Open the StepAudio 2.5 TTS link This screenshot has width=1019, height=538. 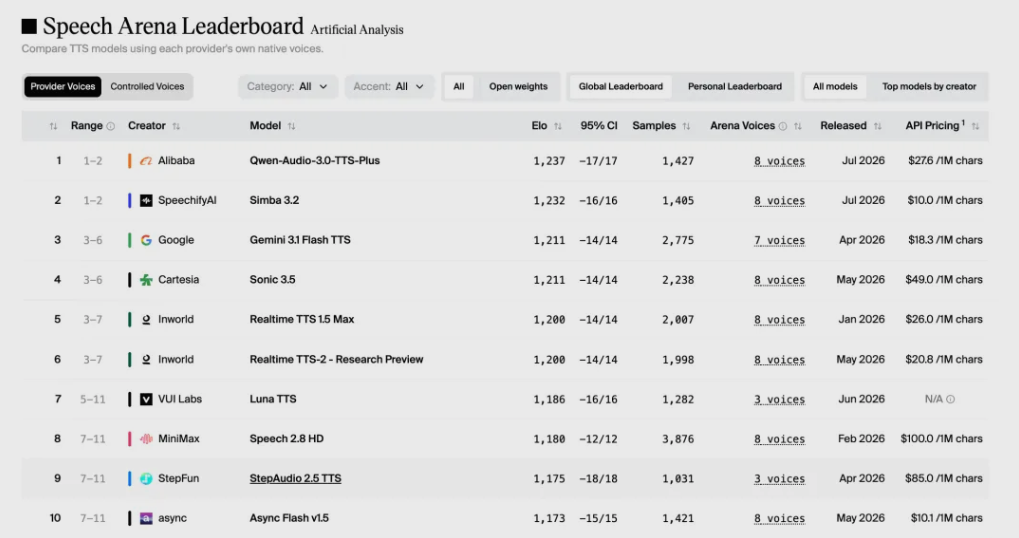295,478
